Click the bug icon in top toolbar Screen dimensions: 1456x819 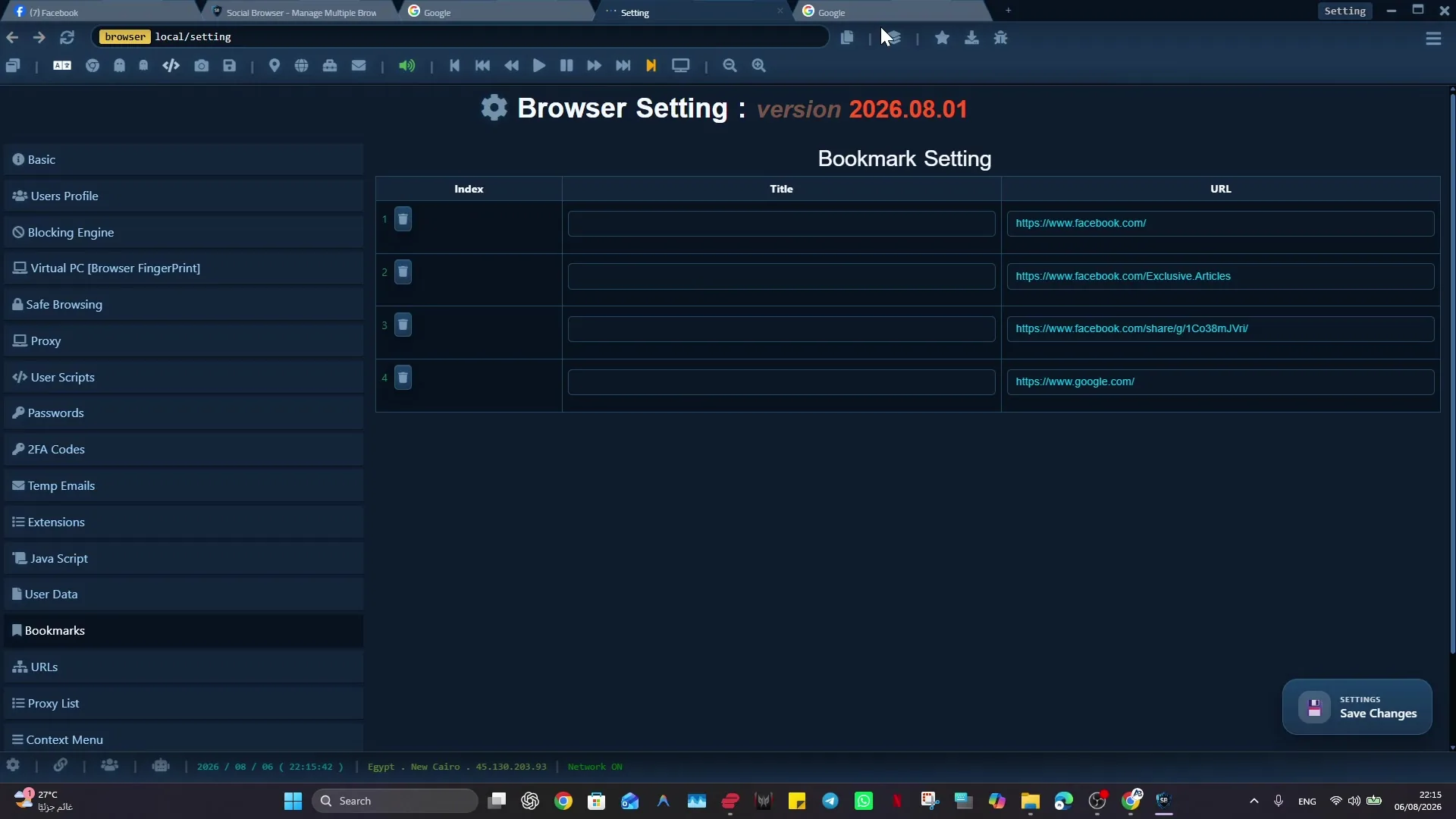click(x=1001, y=38)
